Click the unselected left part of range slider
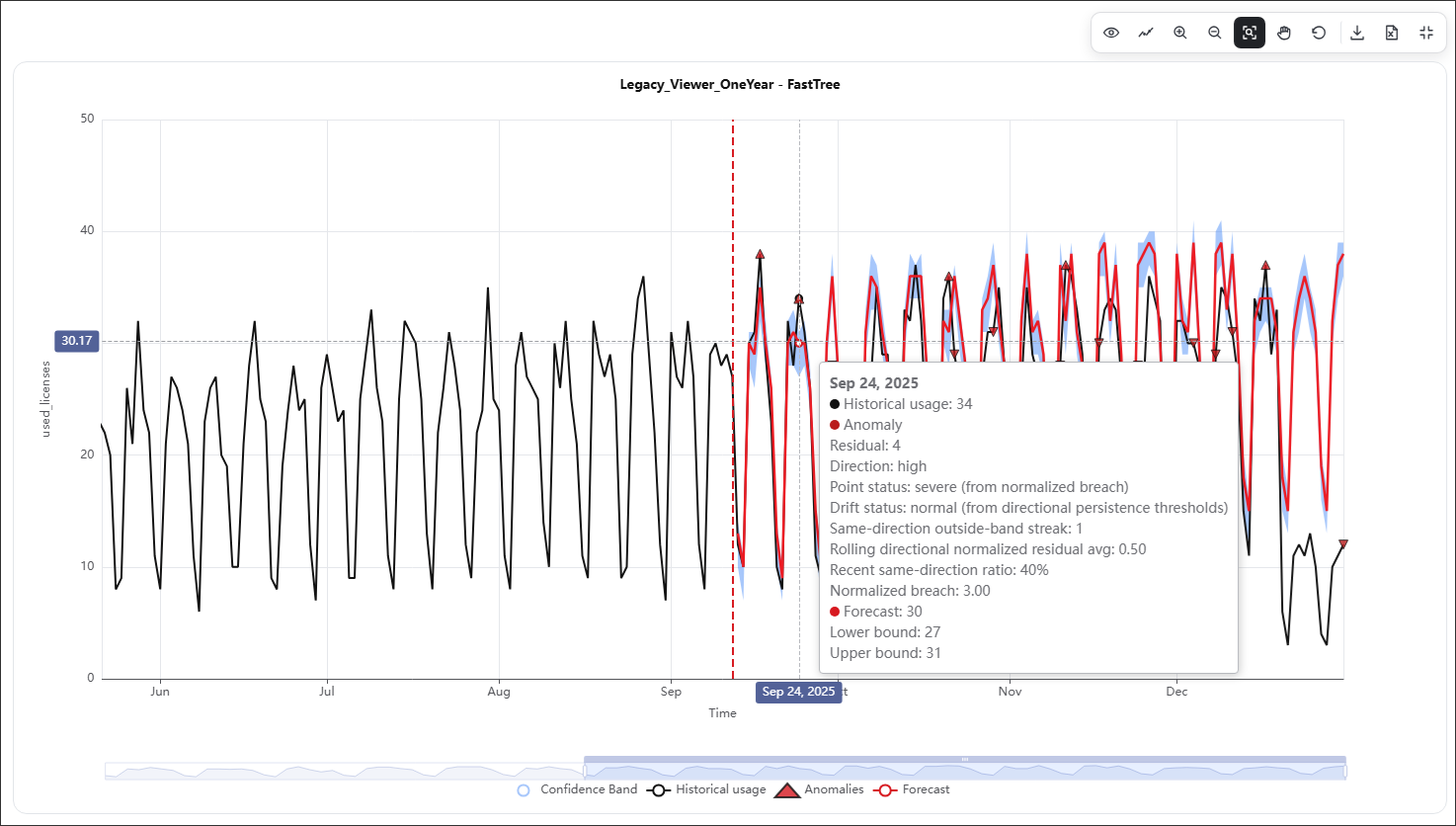Screen dimensions: 1456x826 (x=344, y=771)
